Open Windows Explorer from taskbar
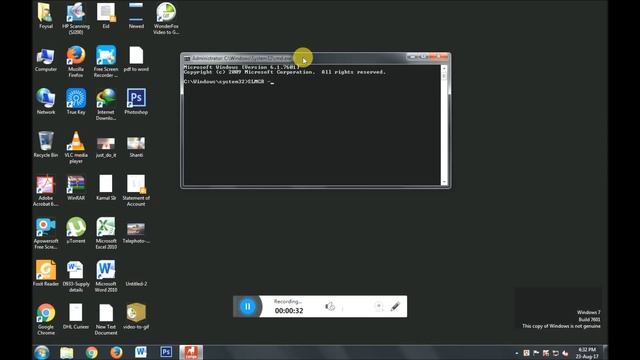The width and height of the screenshot is (640, 360). (67, 352)
